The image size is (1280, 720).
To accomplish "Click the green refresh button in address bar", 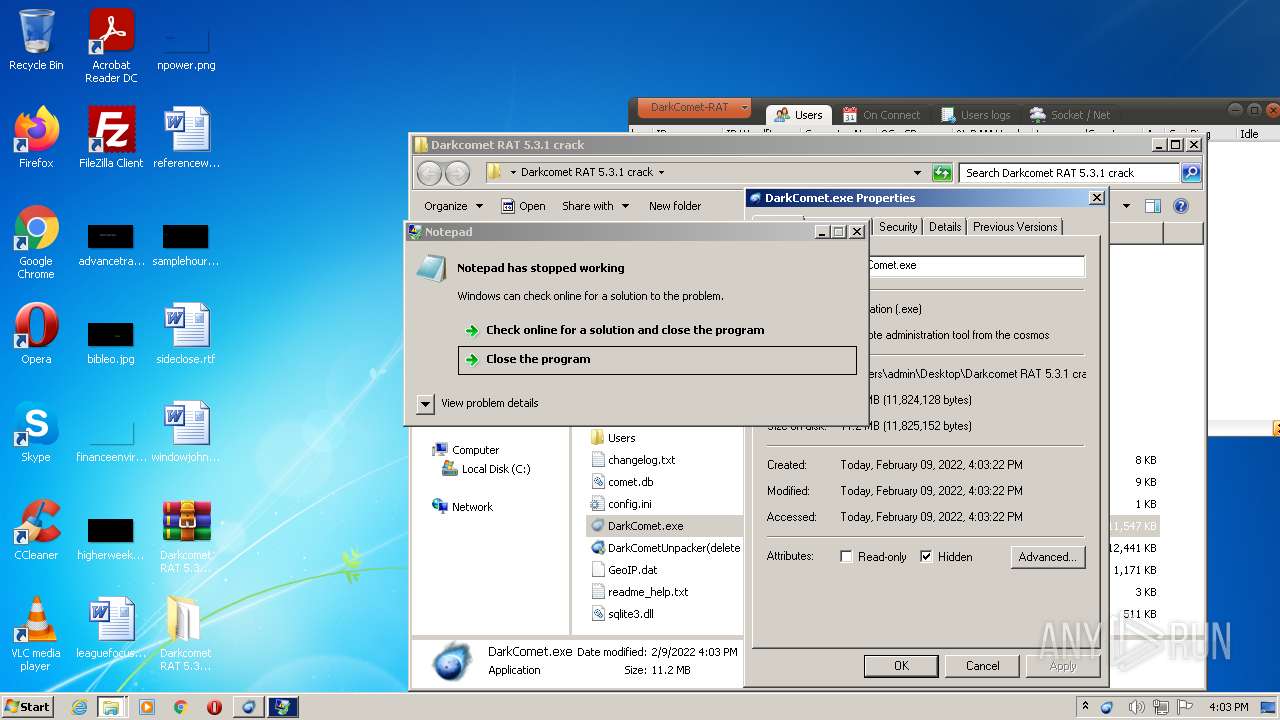I will [942, 173].
